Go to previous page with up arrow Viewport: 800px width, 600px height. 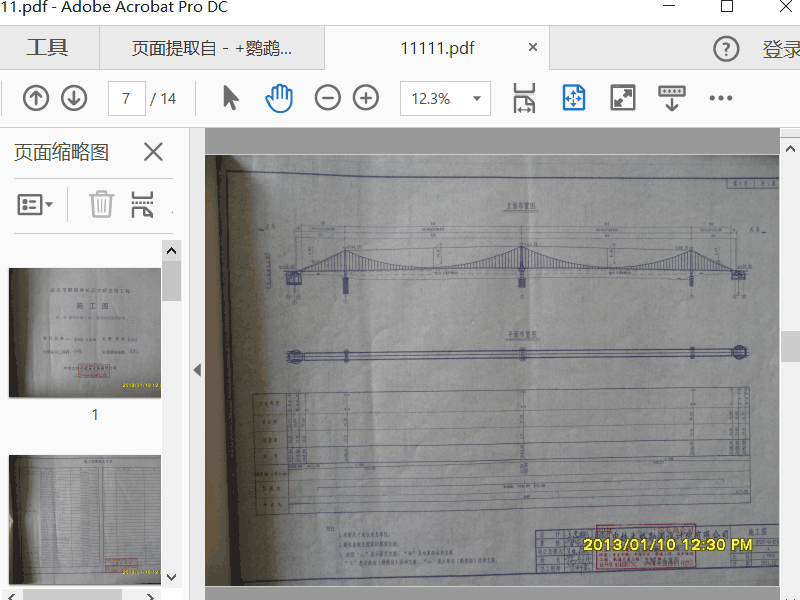[36, 98]
